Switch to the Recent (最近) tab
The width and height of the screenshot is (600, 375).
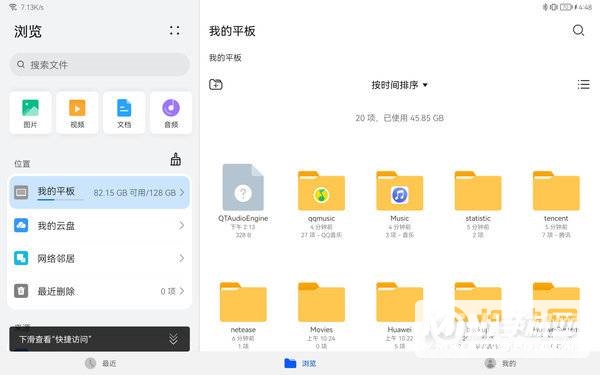101,363
